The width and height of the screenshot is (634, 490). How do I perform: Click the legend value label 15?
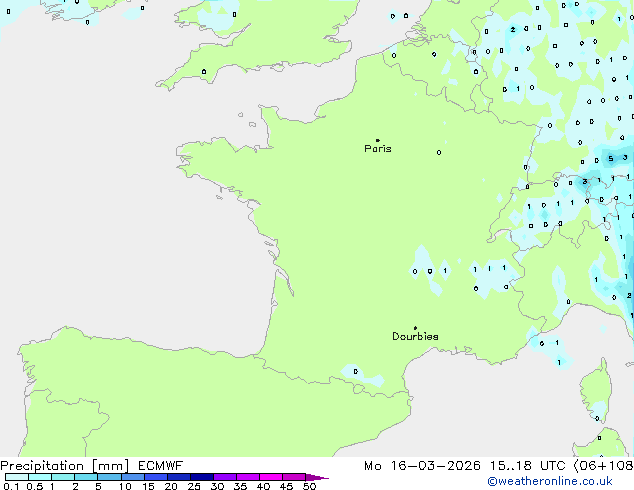148,487
